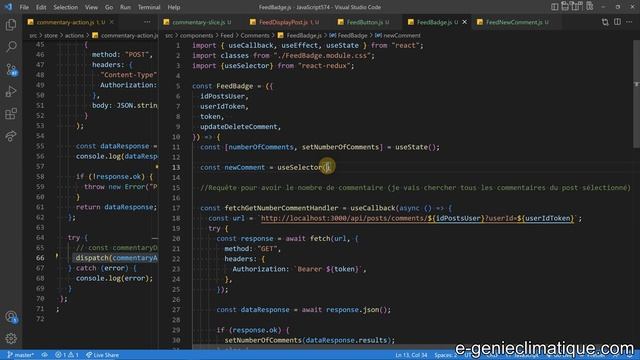Open the Help menu

173,7
